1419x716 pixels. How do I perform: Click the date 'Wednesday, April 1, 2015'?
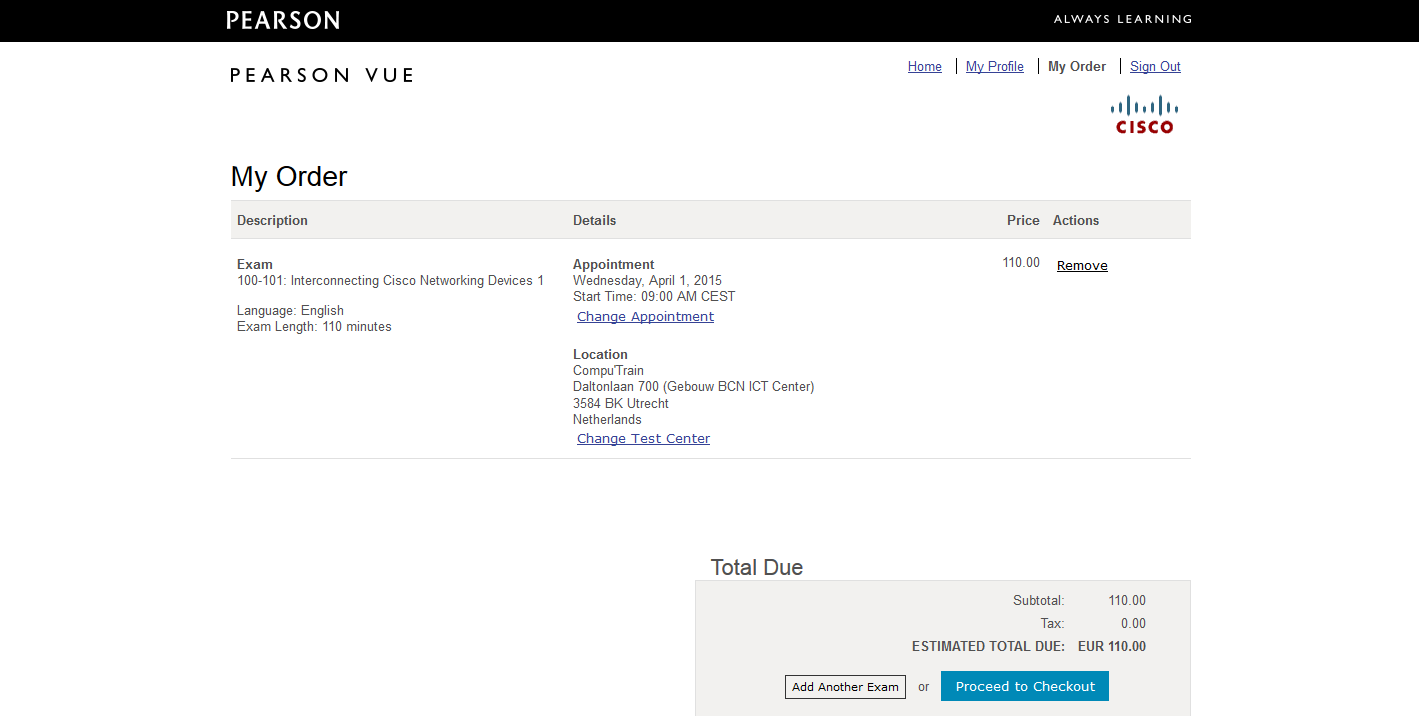[647, 281]
